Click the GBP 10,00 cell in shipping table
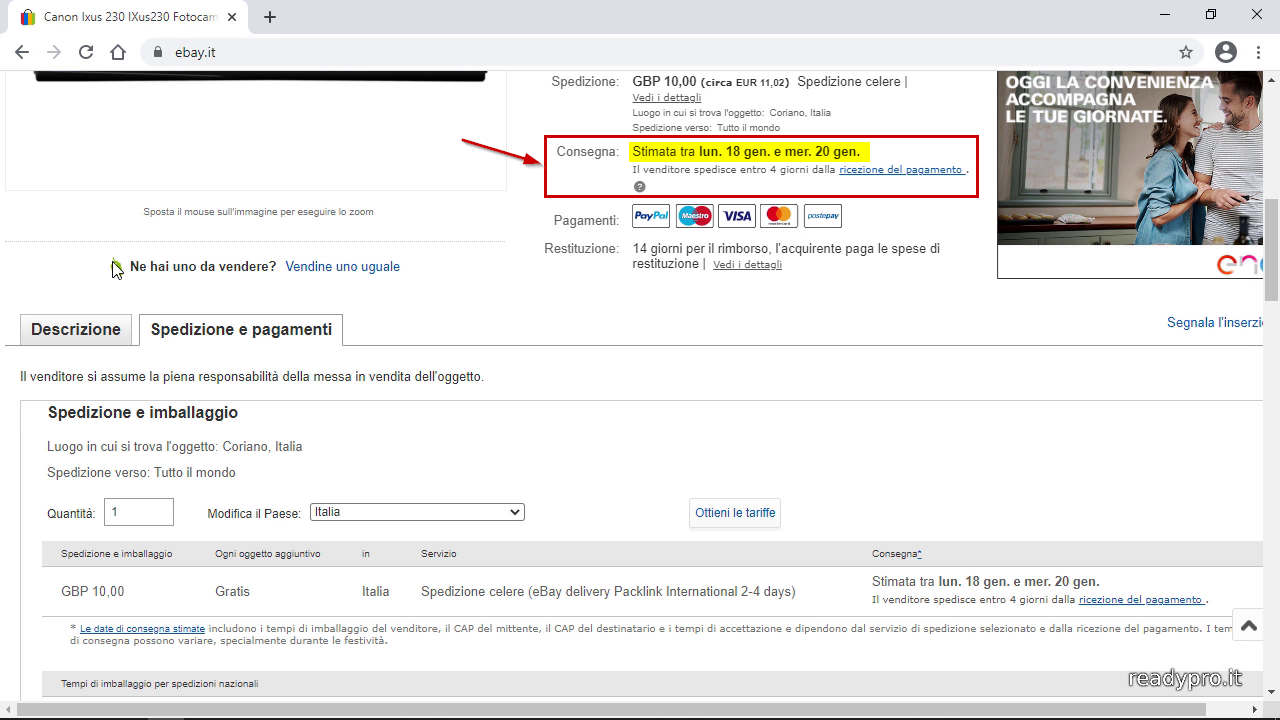Screen dimensions: 1280x720 pyautogui.click(x=93, y=592)
